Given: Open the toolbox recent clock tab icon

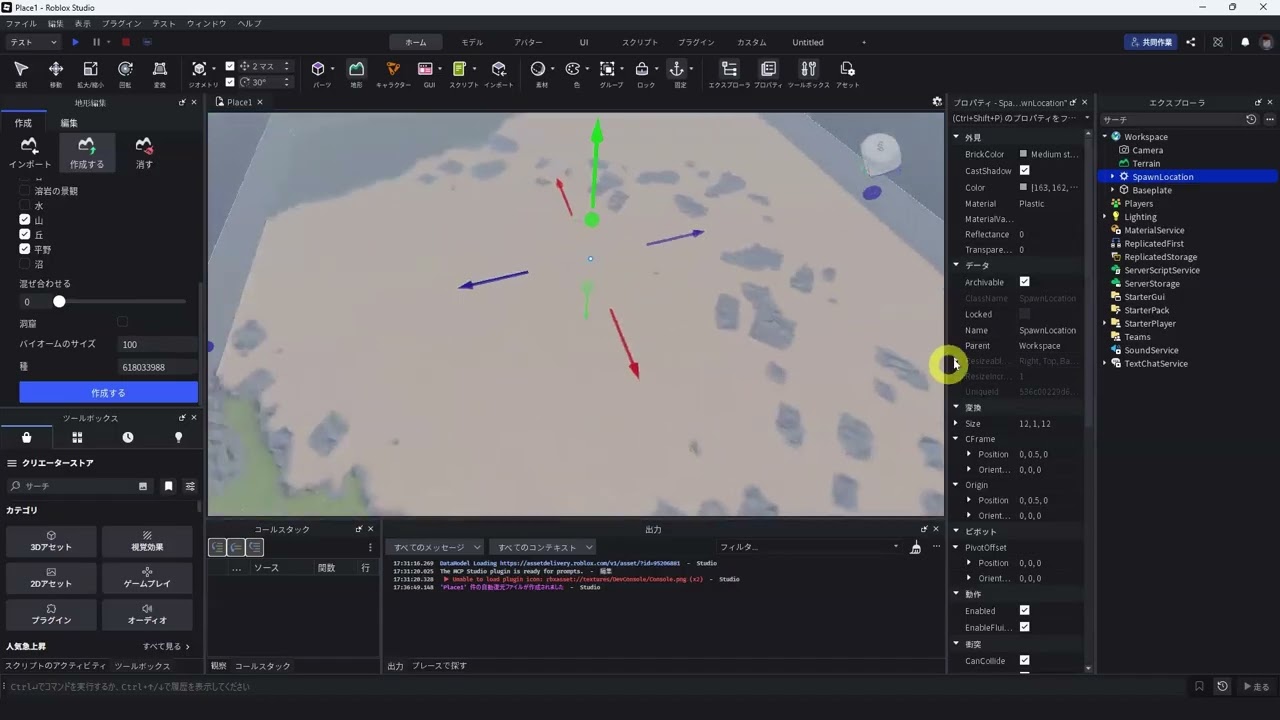Looking at the screenshot, I should pyautogui.click(x=128, y=438).
